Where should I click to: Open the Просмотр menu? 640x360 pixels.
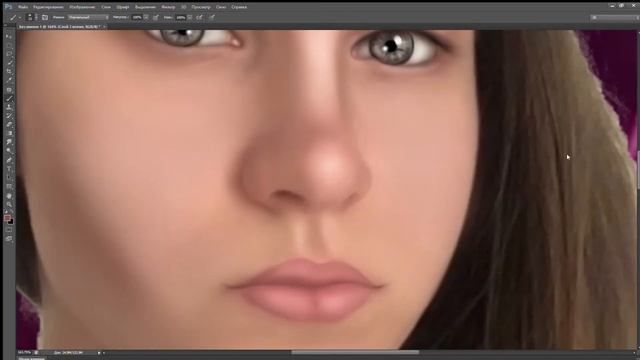(x=201, y=7)
